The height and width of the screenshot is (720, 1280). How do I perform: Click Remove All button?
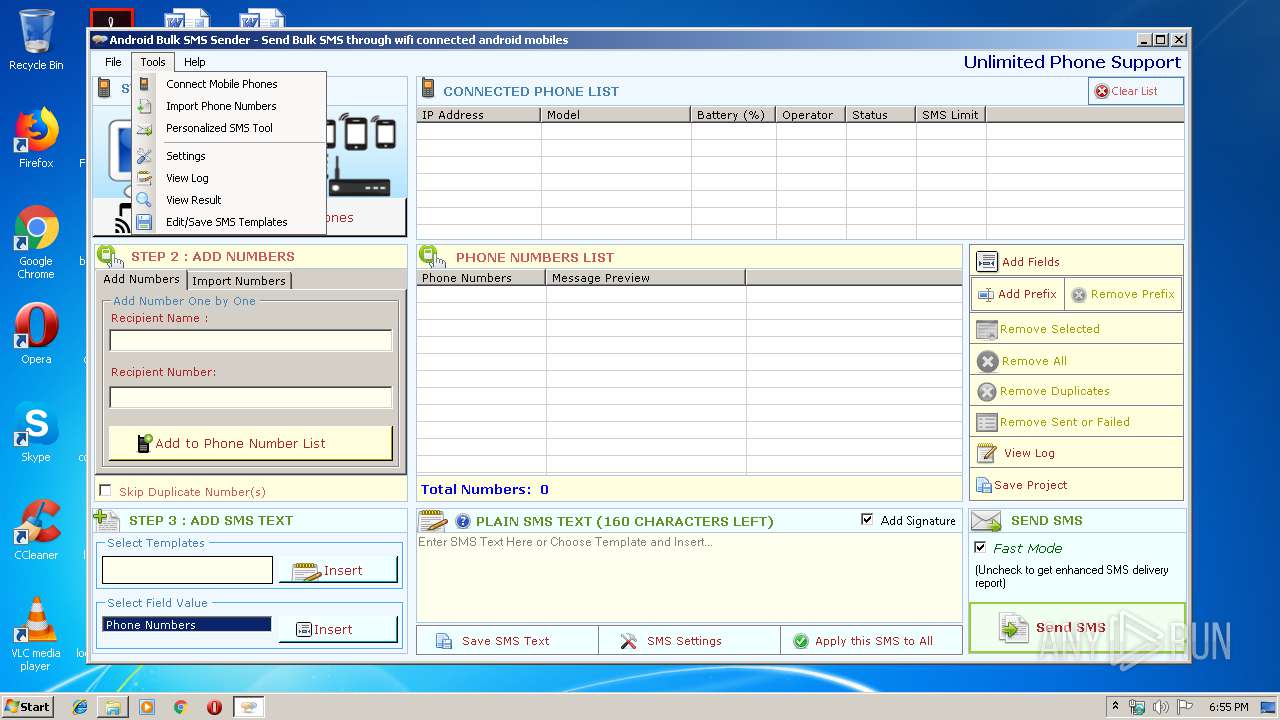(1076, 361)
